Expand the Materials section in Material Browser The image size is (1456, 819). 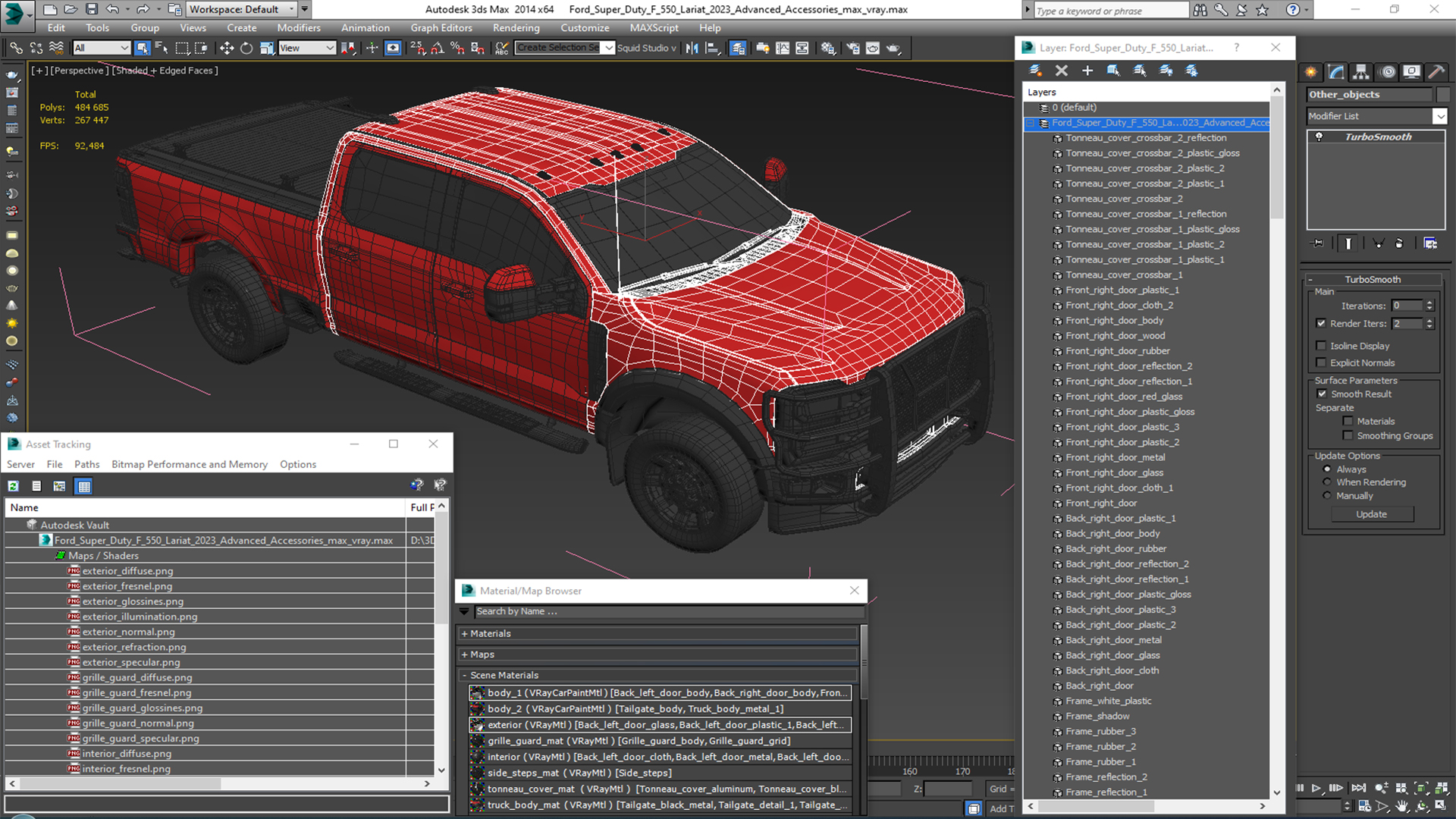click(464, 634)
